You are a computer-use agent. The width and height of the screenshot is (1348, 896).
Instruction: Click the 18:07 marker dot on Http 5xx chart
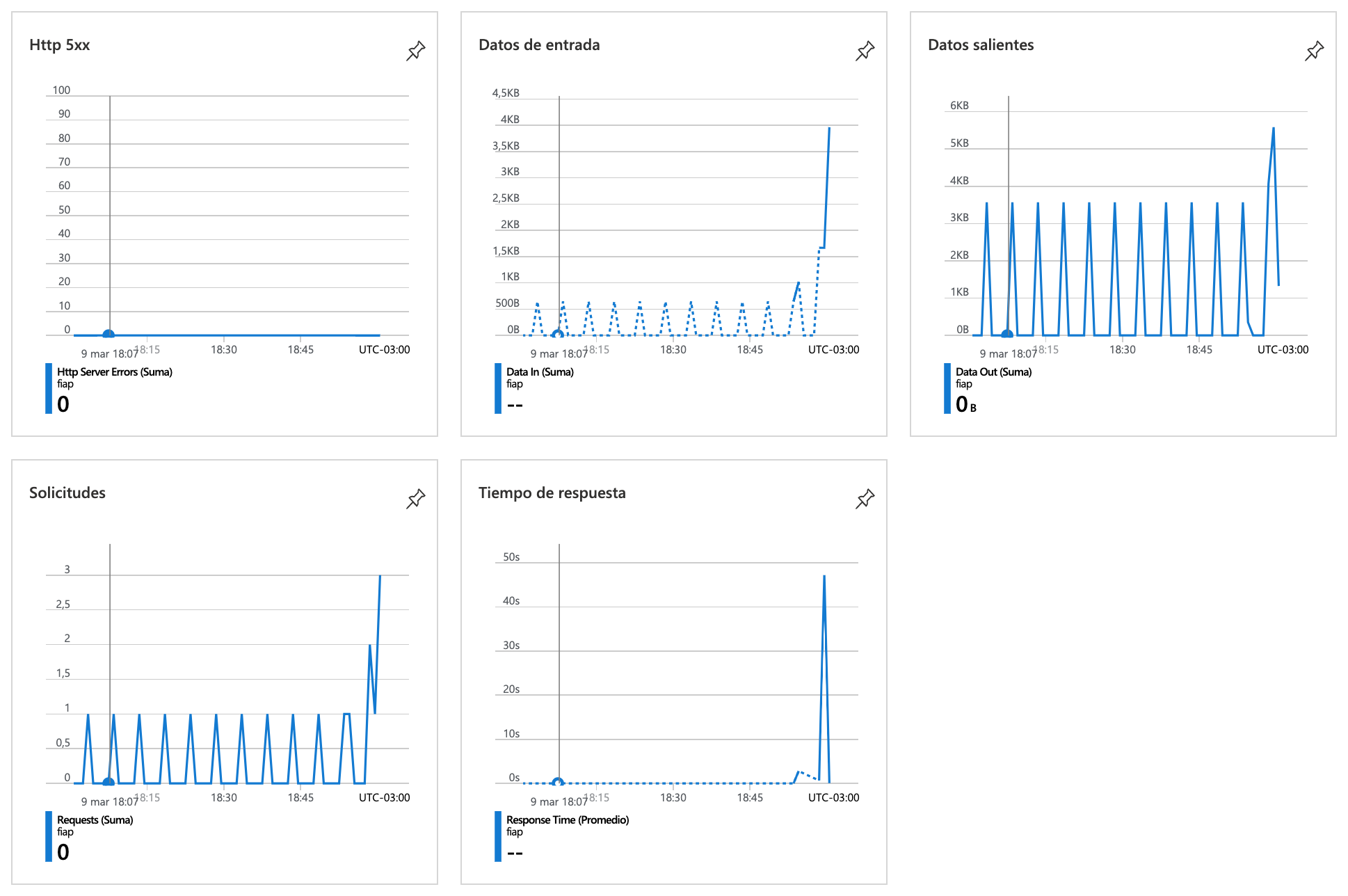109,335
